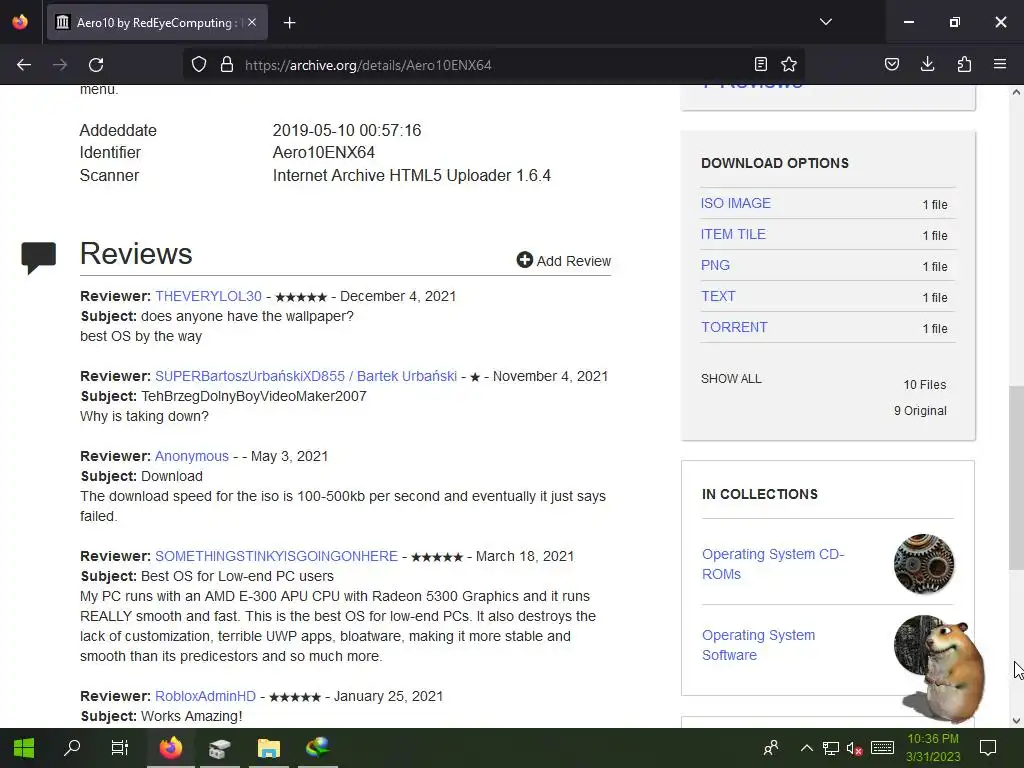Open the extensions puzzle icon
Image resolution: width=1024 pixels, height=768 pixels.
coord(964,64)
